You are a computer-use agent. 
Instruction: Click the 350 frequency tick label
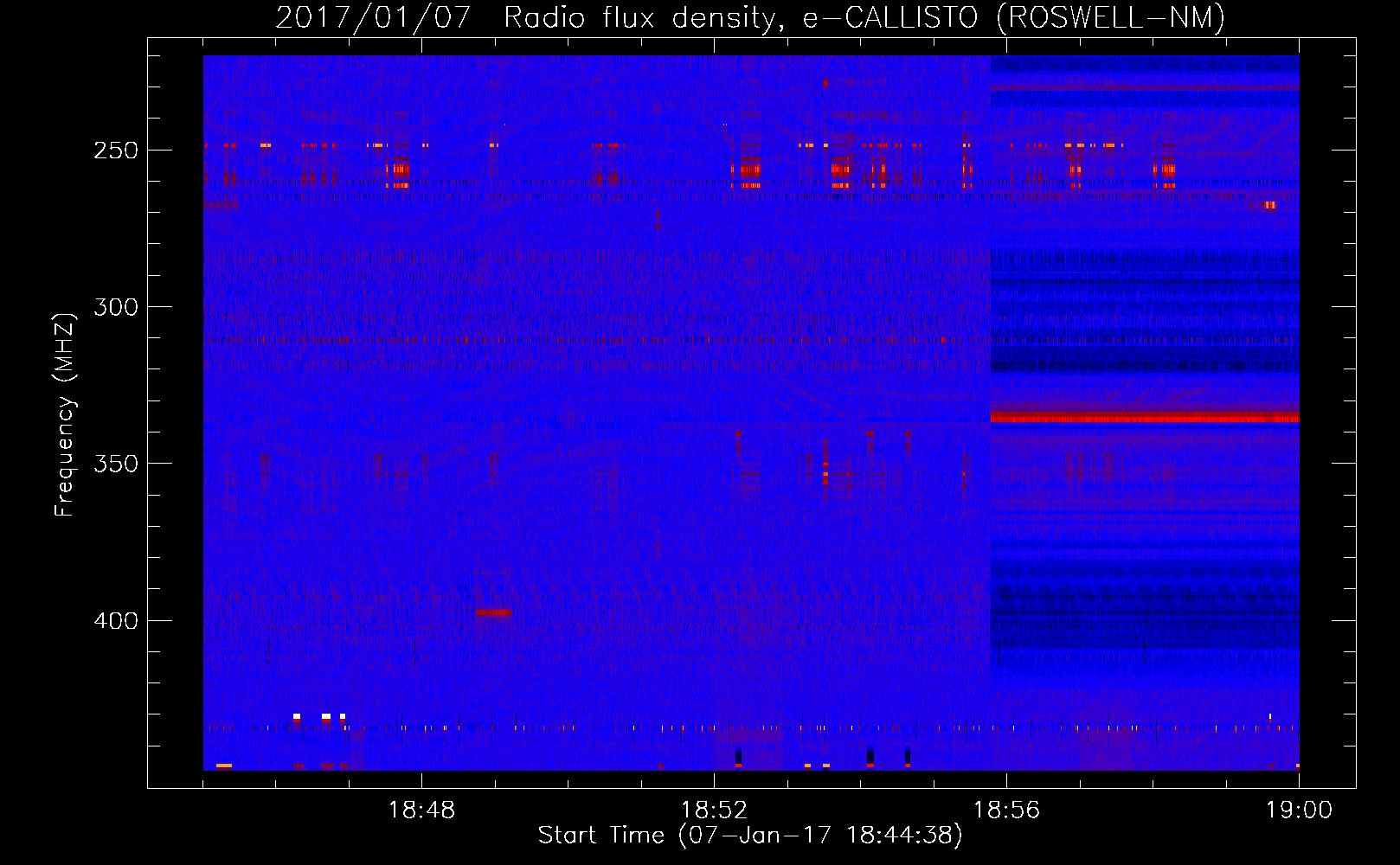116,464
